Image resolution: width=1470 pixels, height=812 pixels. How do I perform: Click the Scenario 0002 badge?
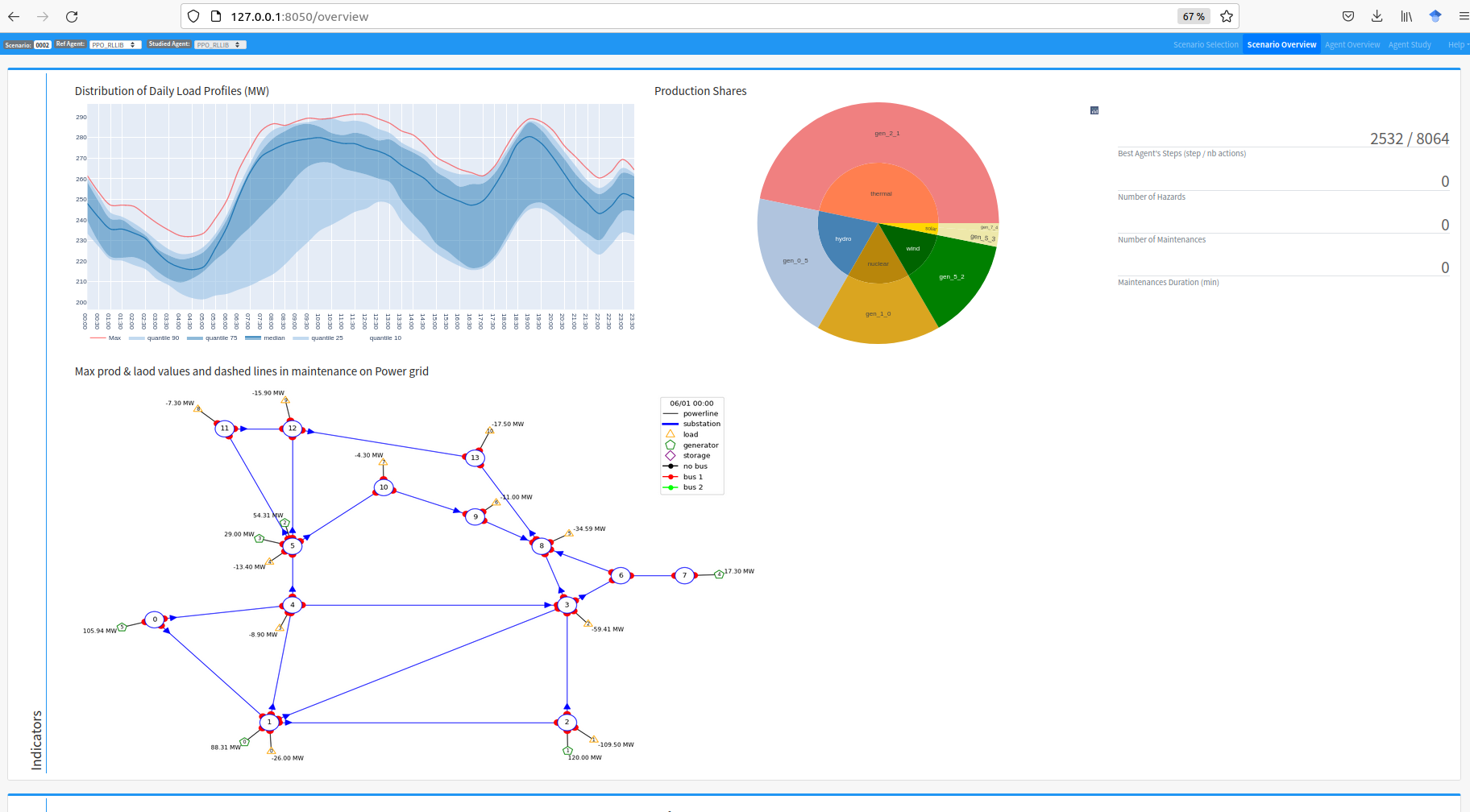click(43, 45)
